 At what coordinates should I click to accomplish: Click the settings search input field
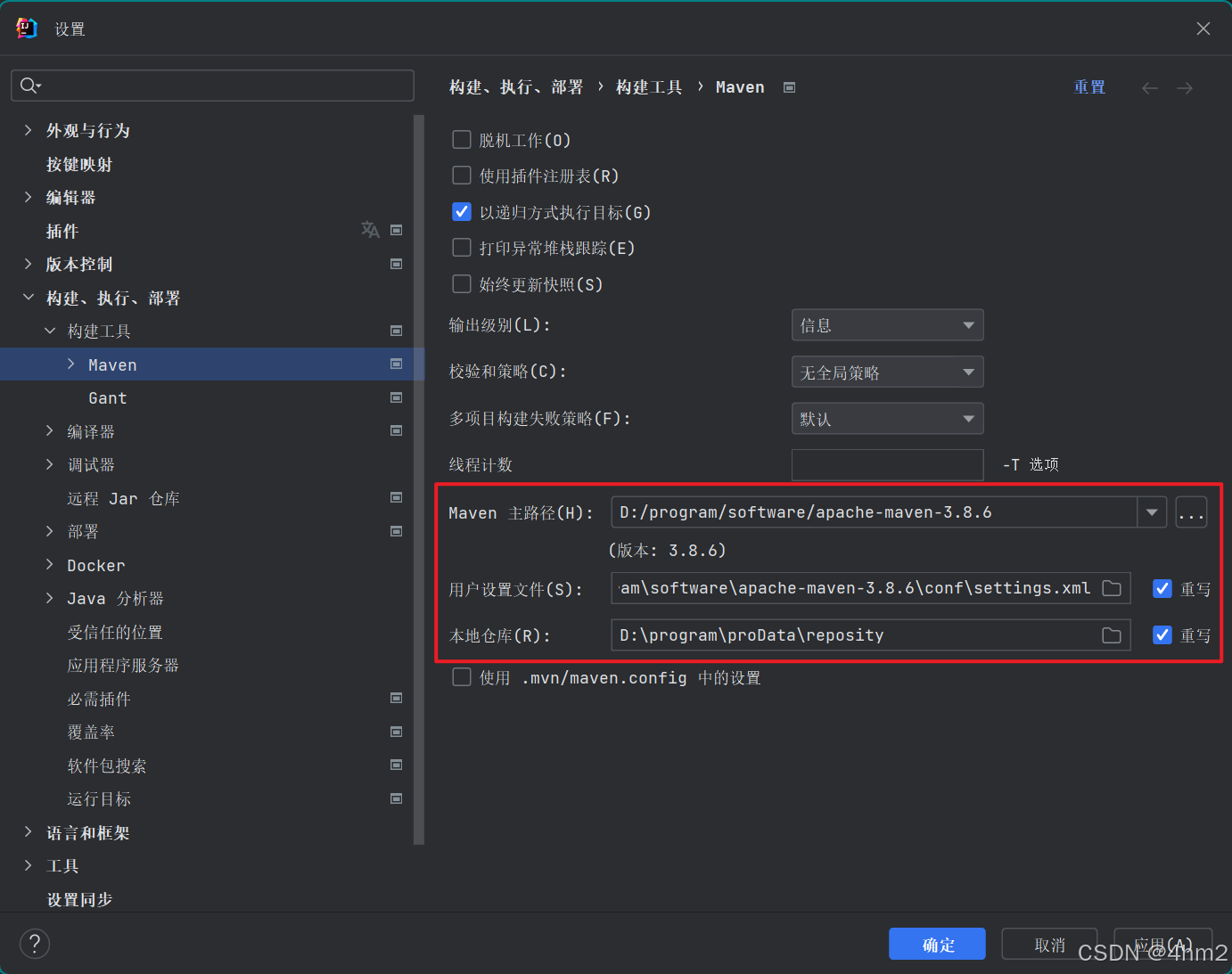tap(212, 86)
